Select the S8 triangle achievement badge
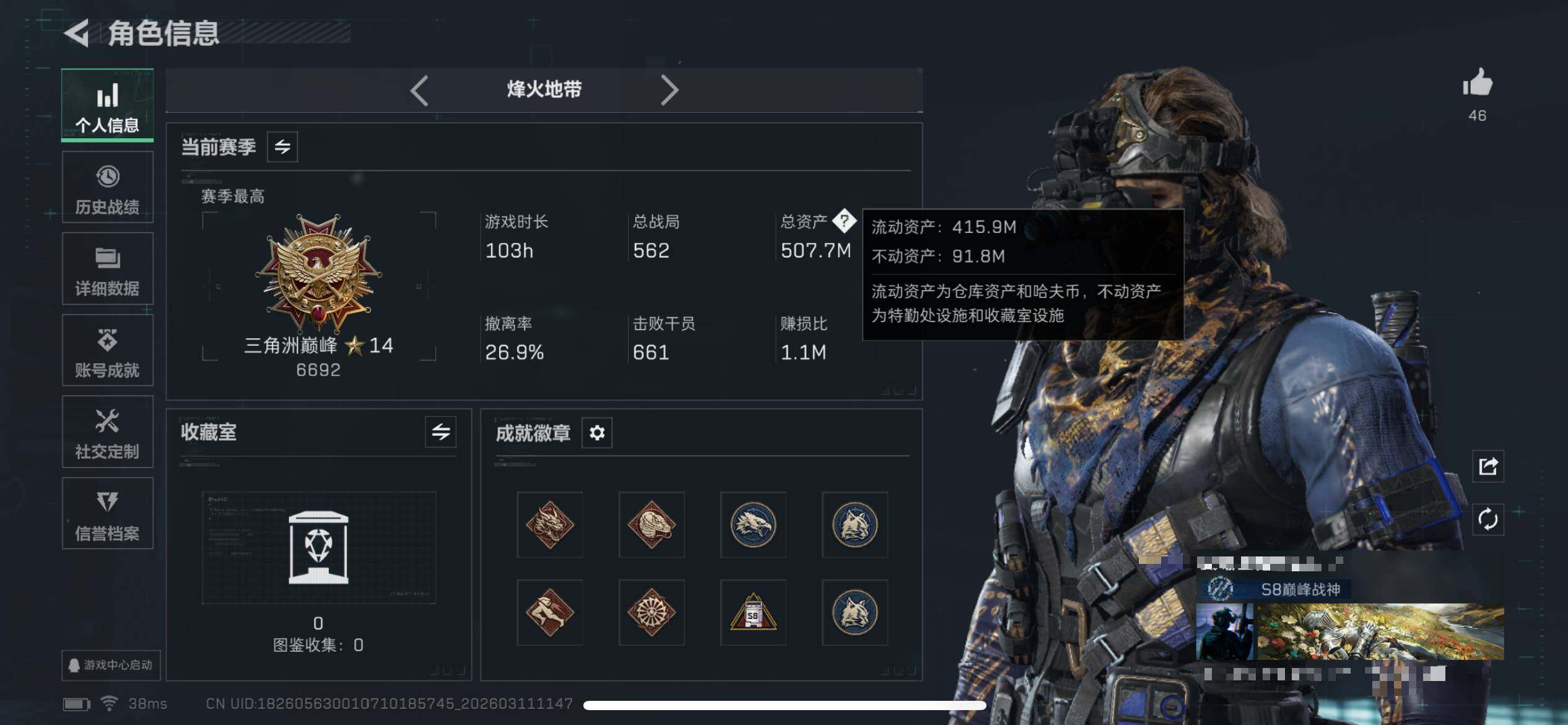Image resolution: width=1568 pixels, height=725 pixels. pos(753,613)
